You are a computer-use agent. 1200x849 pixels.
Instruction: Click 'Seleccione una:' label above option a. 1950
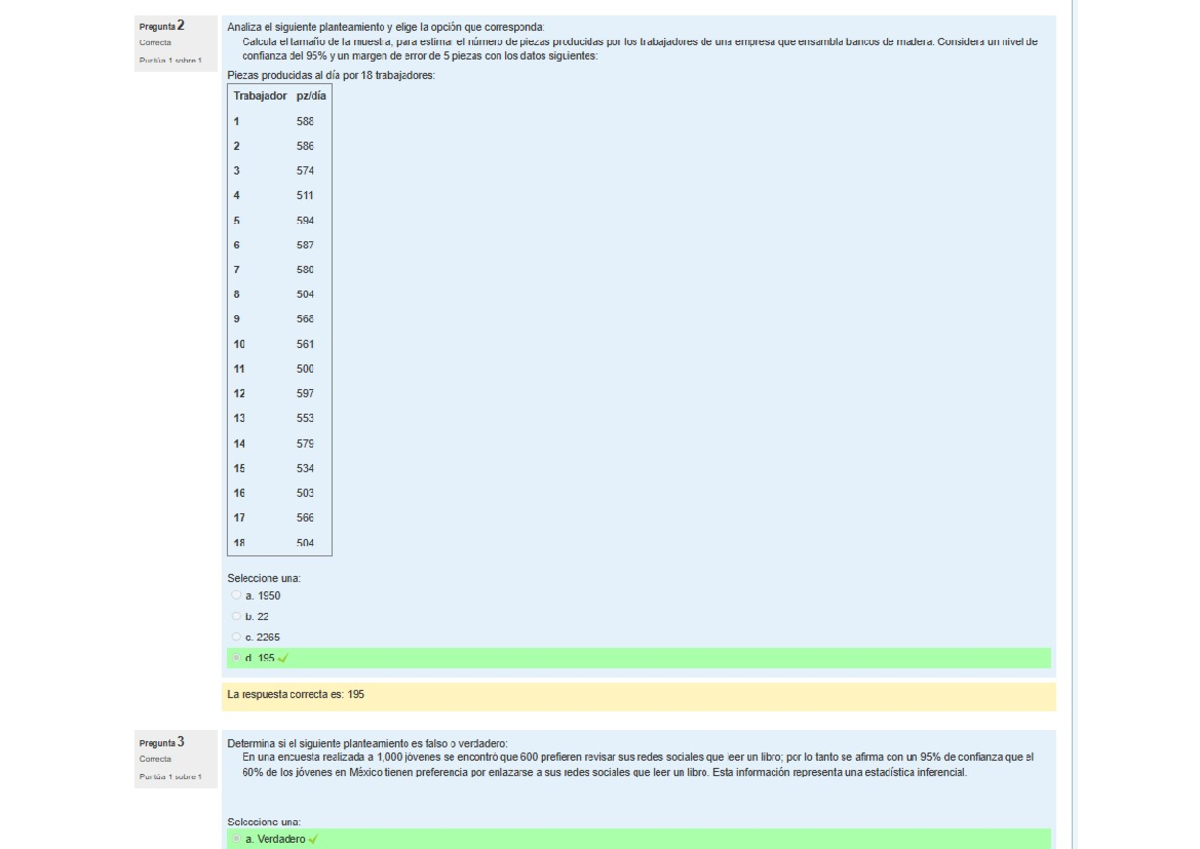pyautogui.click(x=263, y=578)
